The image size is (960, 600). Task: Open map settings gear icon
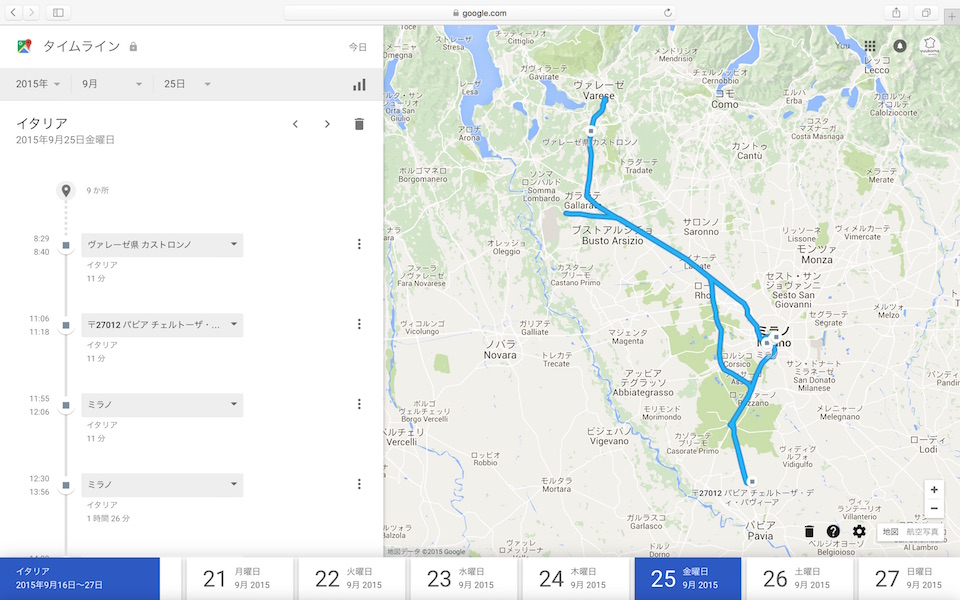pyautogui.click(x=859, y=531)
